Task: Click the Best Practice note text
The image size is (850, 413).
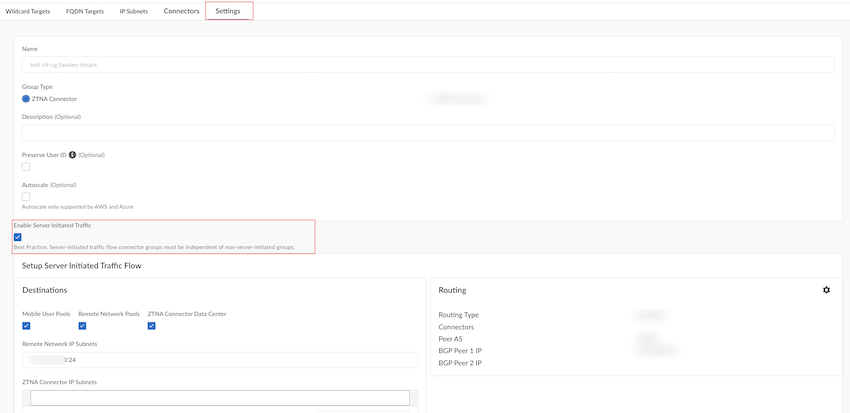Action: point(154,247)
